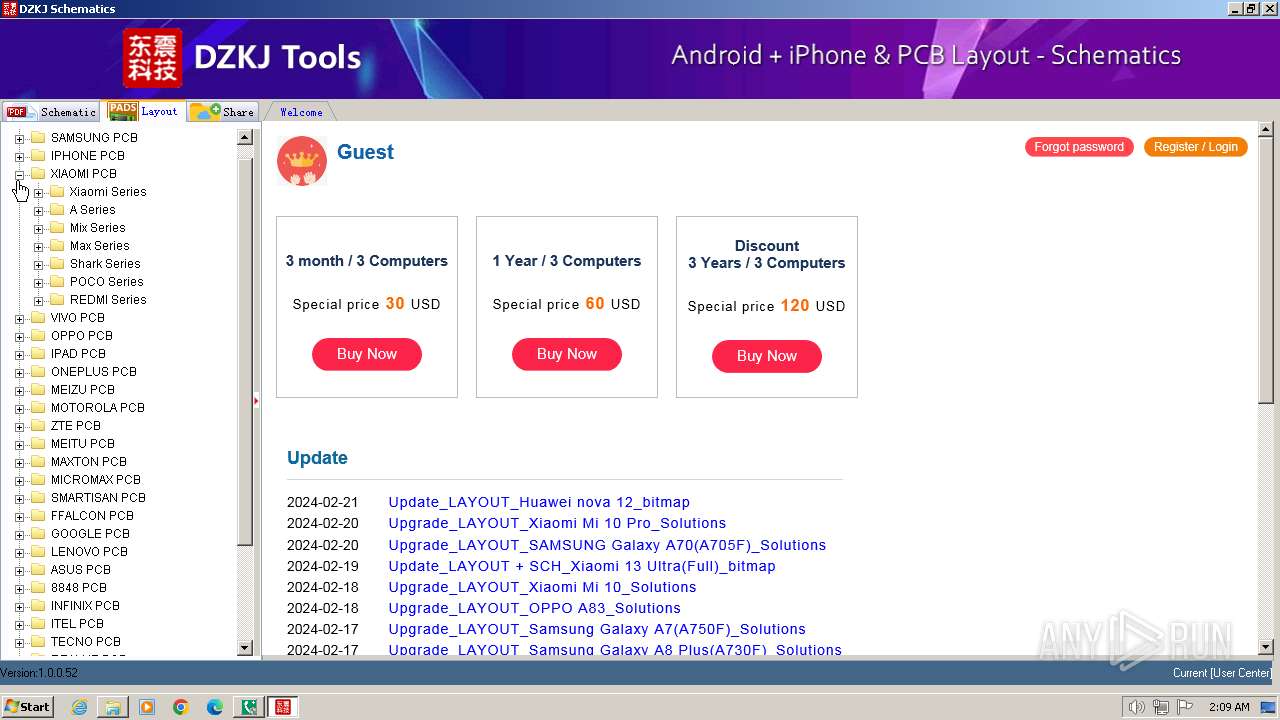Select FFALCON PCB tree item
1280x720 pixels.
tap(92, 516)
